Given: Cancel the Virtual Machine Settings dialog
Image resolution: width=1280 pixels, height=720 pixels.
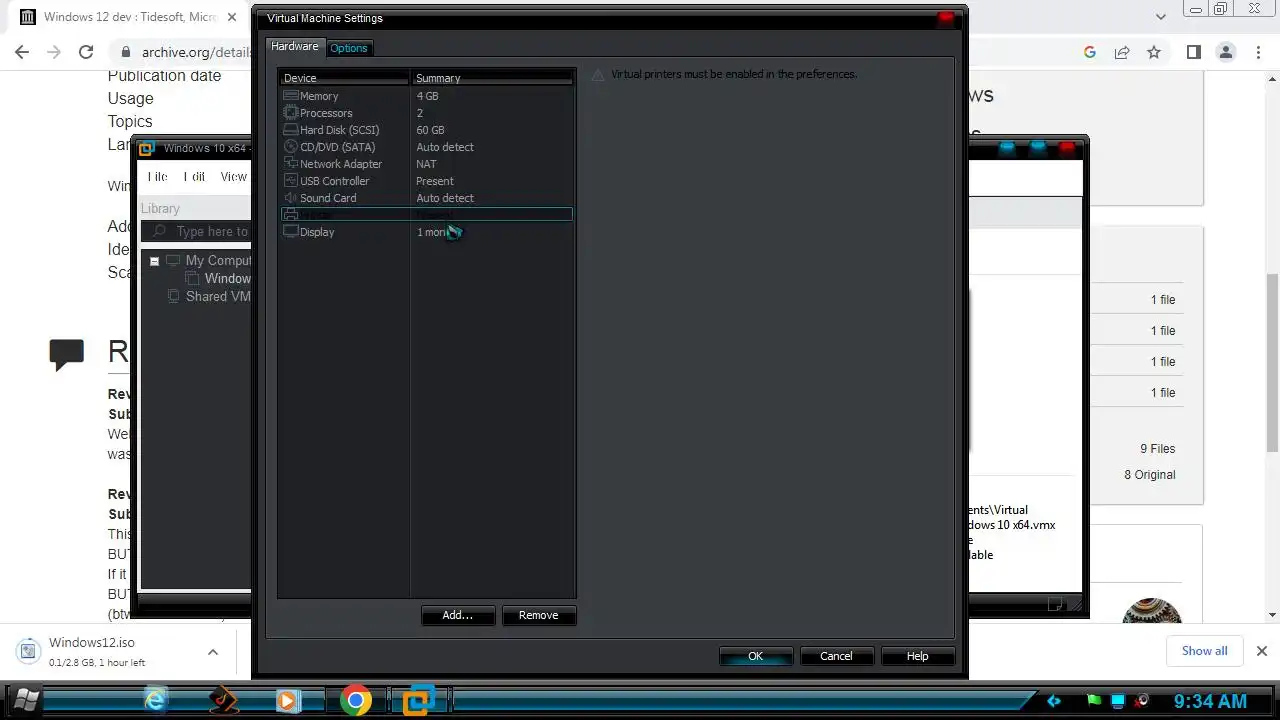Looking at the screenshot, I should click(x=836, y=656).
